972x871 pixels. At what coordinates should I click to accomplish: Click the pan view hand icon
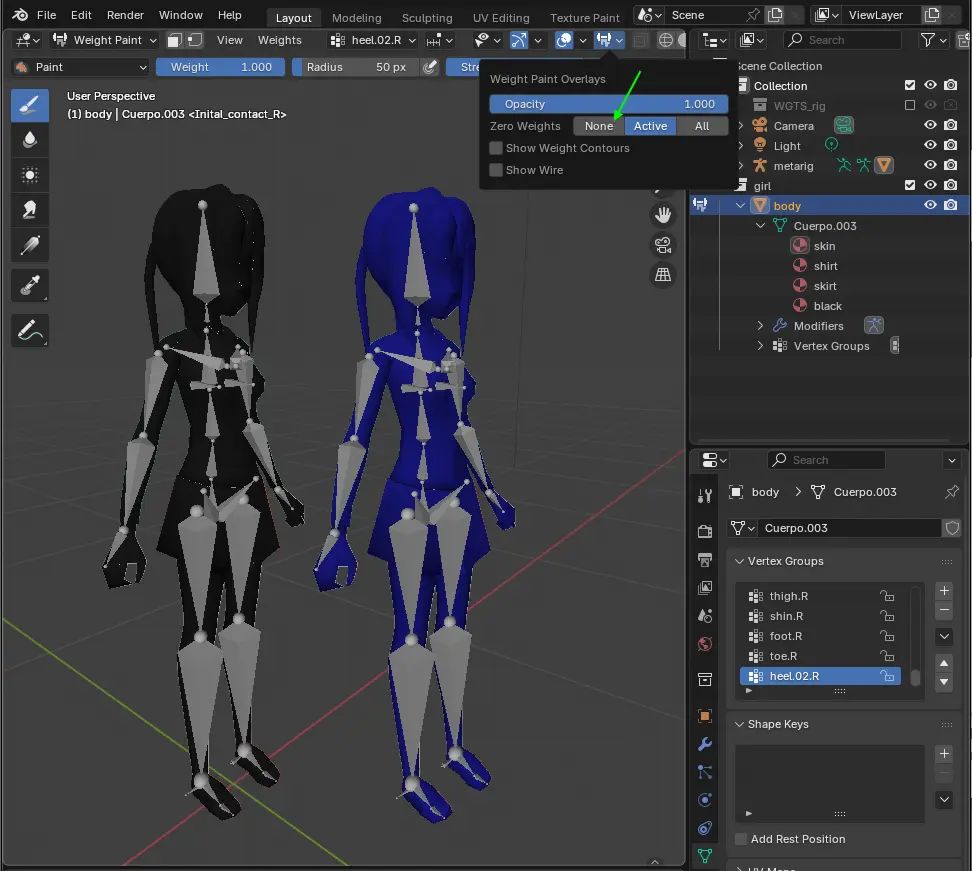(x=662, y=215)
